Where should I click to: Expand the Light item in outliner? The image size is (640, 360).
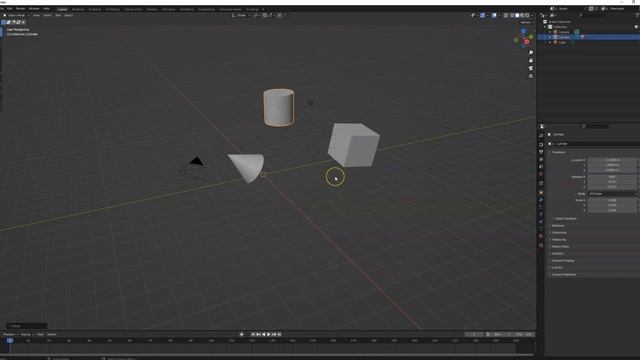click(x=550, y=42)
